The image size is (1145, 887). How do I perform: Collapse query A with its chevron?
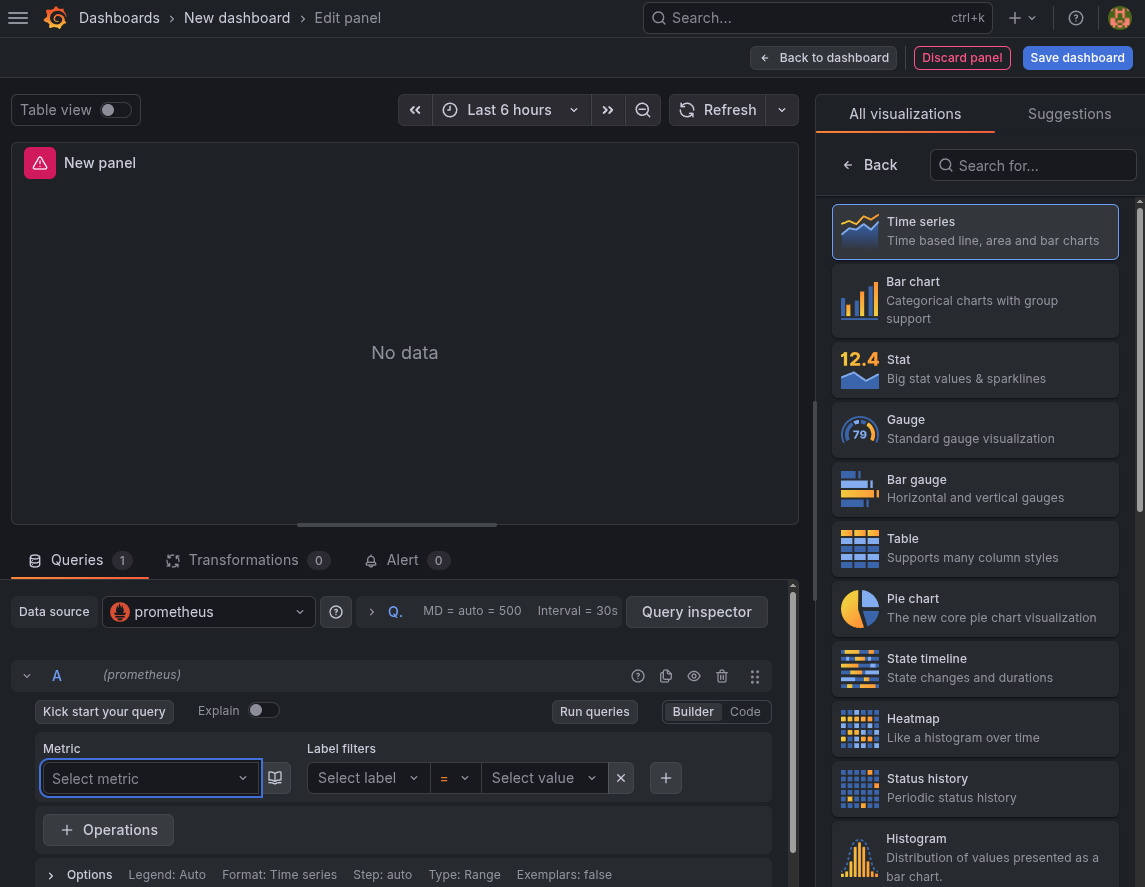pos(26,675)
